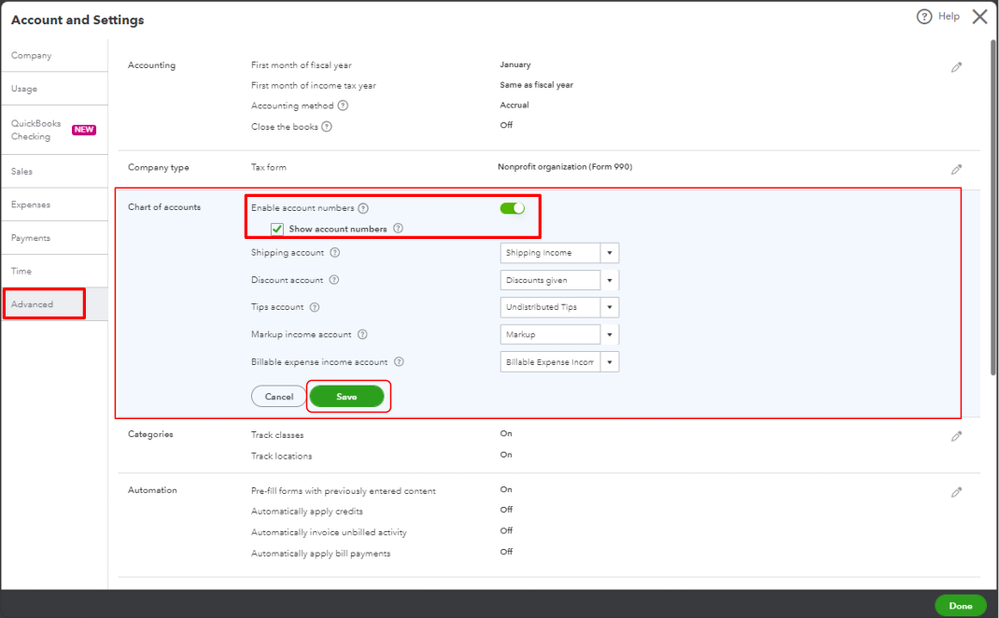Viewport: 999px width, 618px height.
Task: Show help for Discount account
Action: 334,280
